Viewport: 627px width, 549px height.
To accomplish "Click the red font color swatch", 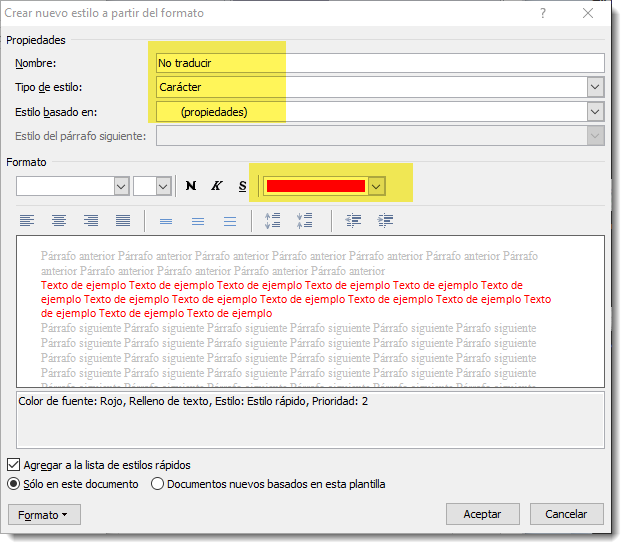I will pyautogui.click(x=316, y=186).
